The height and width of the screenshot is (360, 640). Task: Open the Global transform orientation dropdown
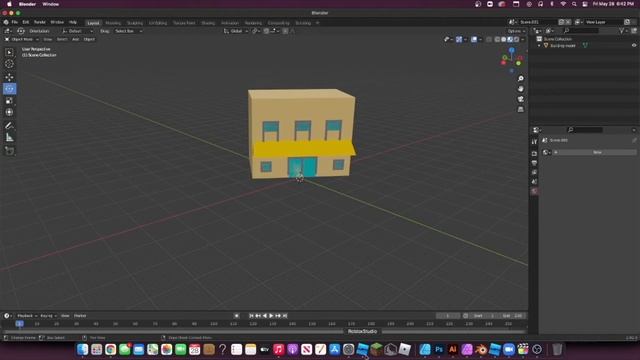point(236,31)
